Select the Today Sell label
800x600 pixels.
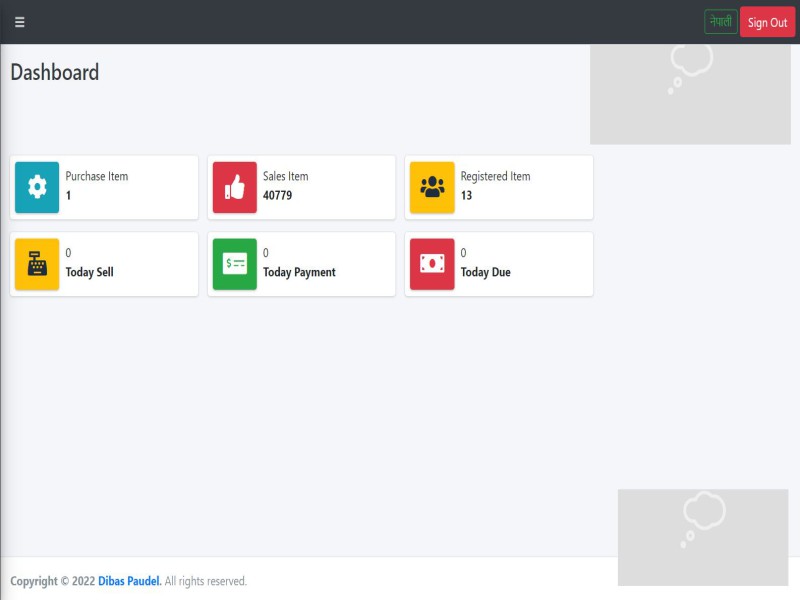coord(90,272)
